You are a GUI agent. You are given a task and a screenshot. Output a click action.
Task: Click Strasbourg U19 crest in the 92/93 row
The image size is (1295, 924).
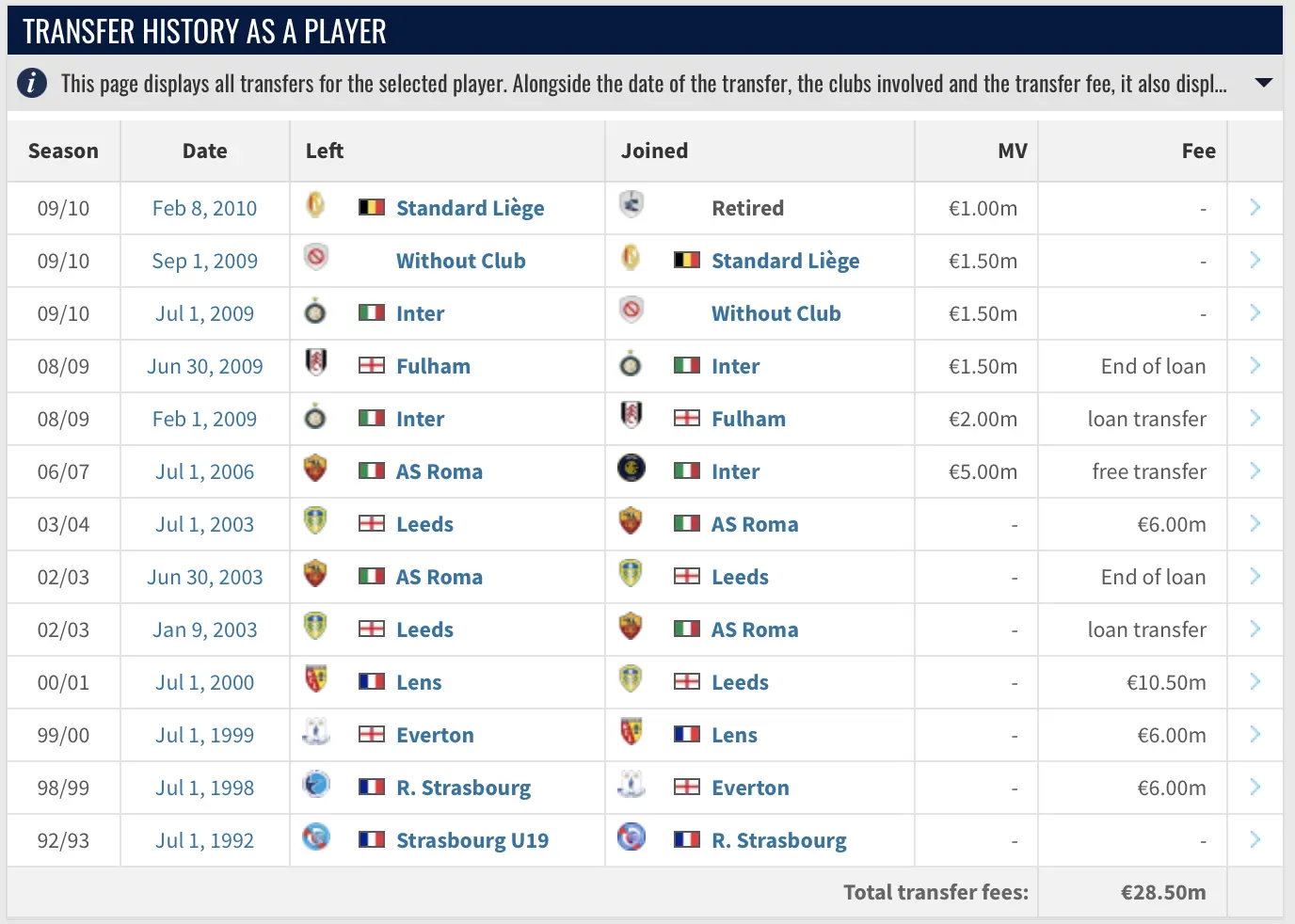[x=316, y=836]
